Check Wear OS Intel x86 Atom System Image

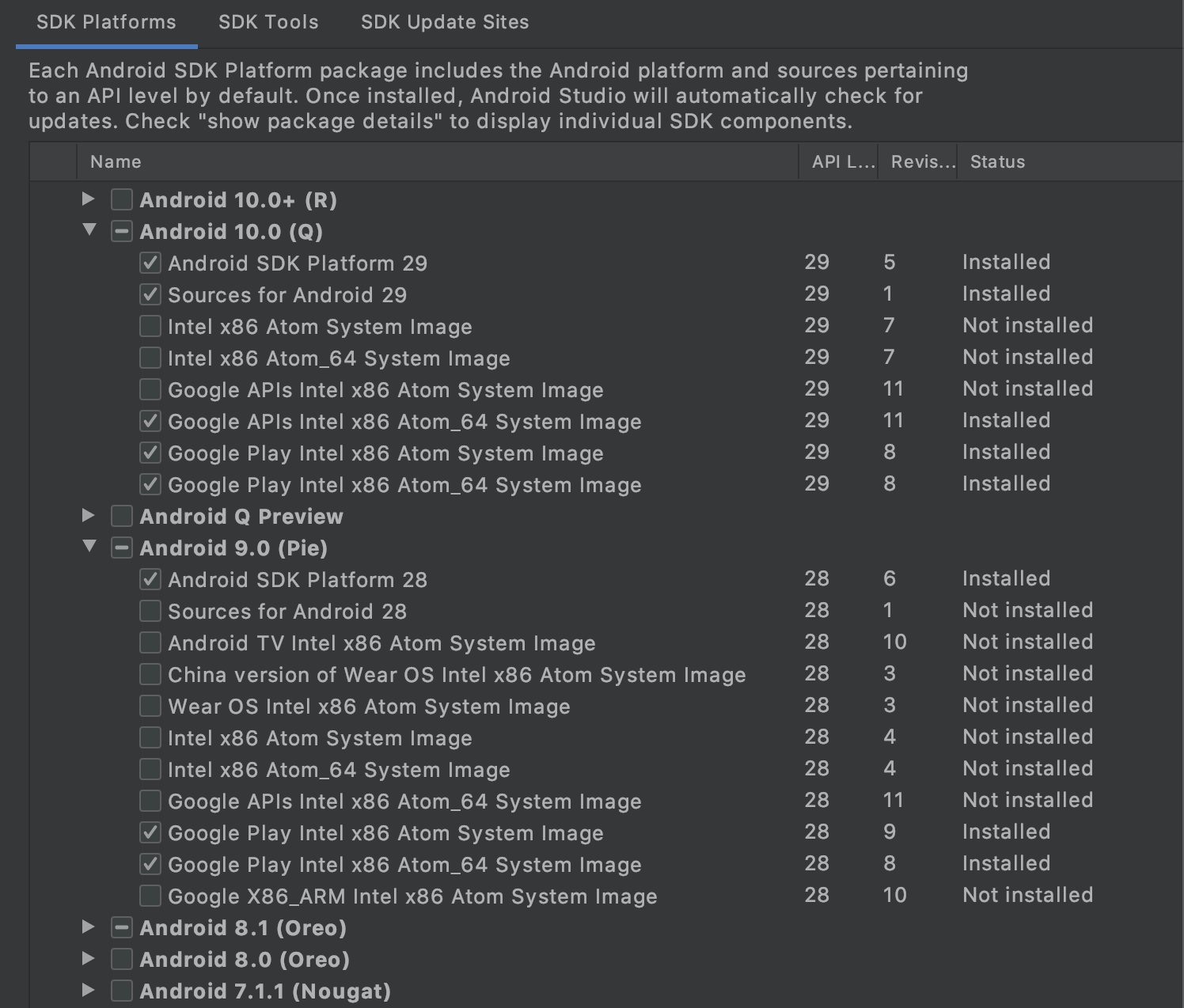[150, 706]
